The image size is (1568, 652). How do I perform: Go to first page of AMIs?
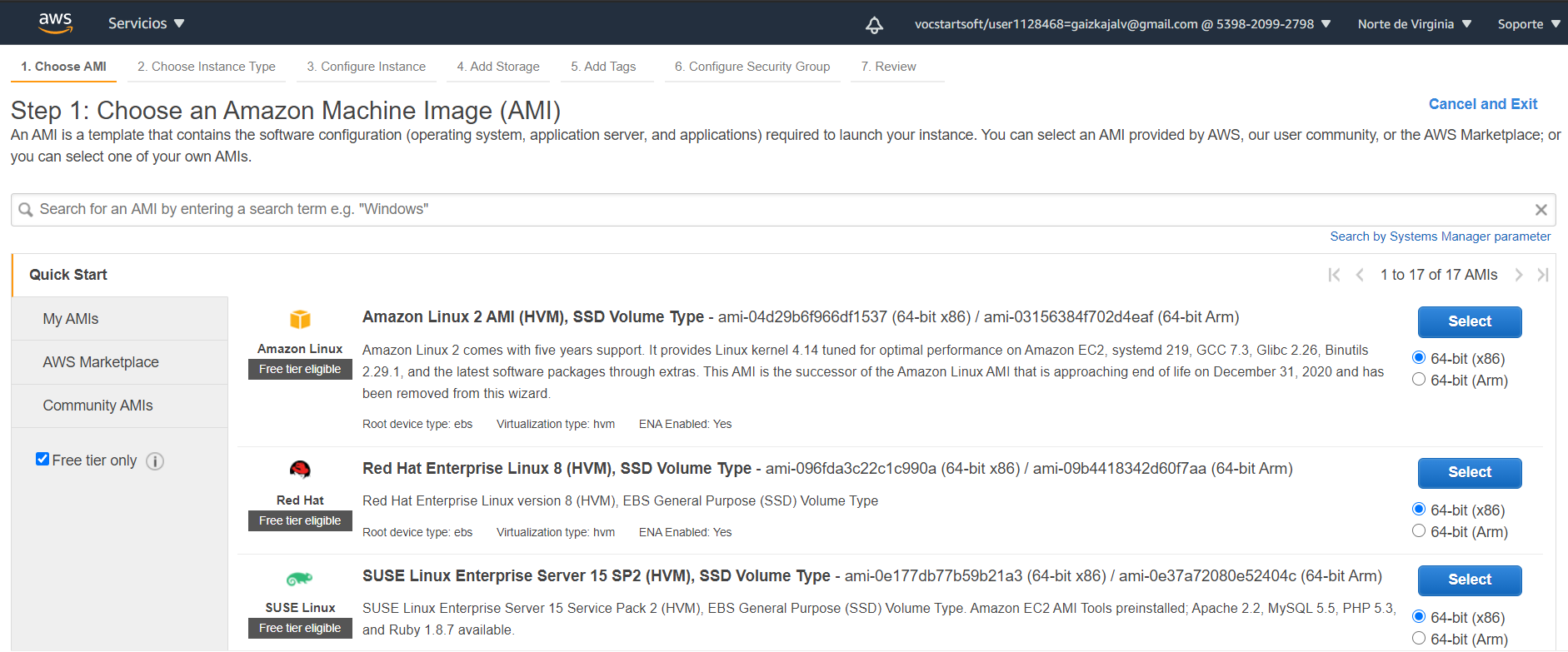(x=1334, y=275)
